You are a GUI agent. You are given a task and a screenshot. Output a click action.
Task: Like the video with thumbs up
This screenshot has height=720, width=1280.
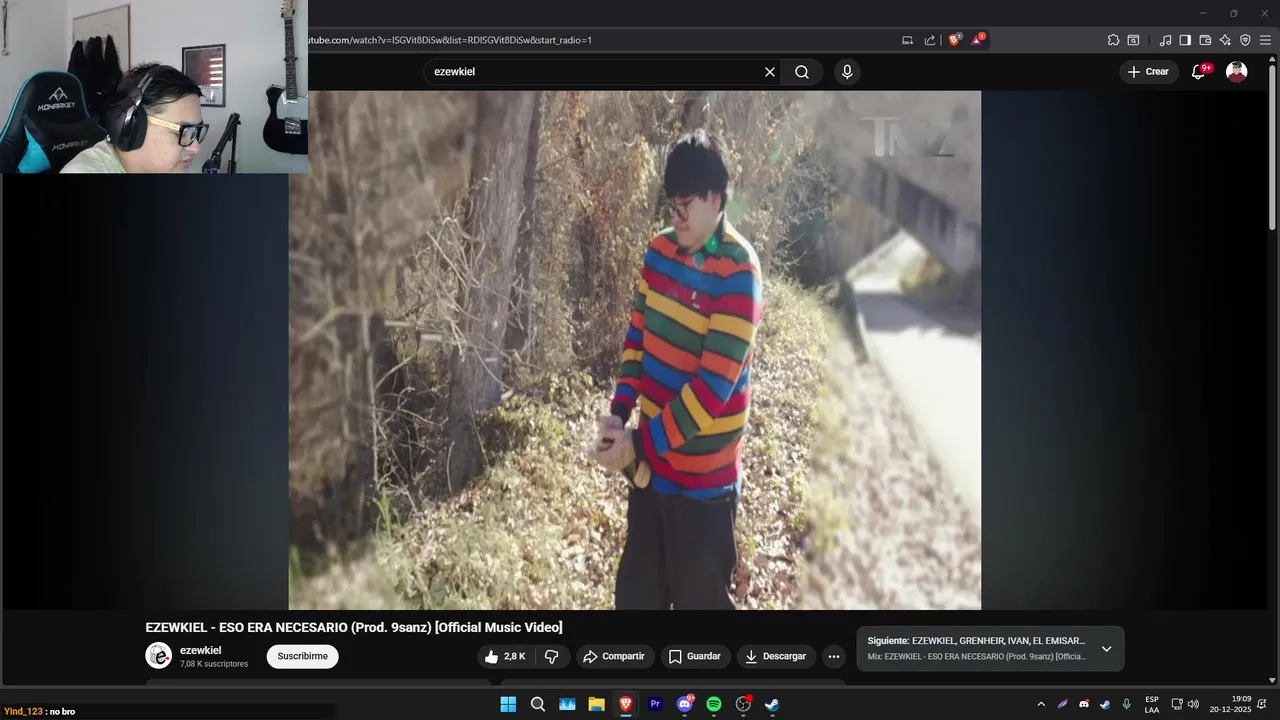[x=504, y=657]
